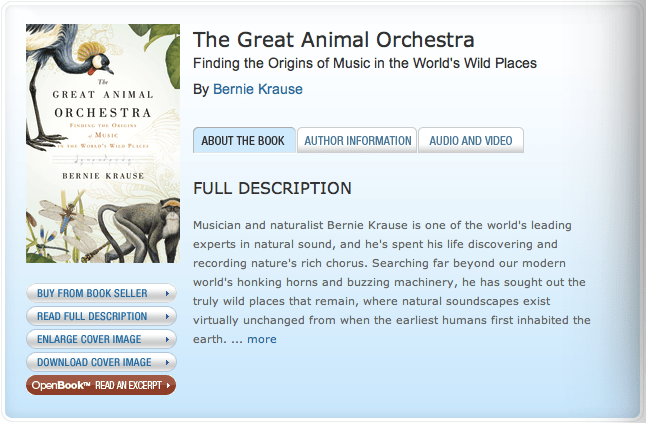
Task: Open the Audio and Video tab
Action: [470, 141]
